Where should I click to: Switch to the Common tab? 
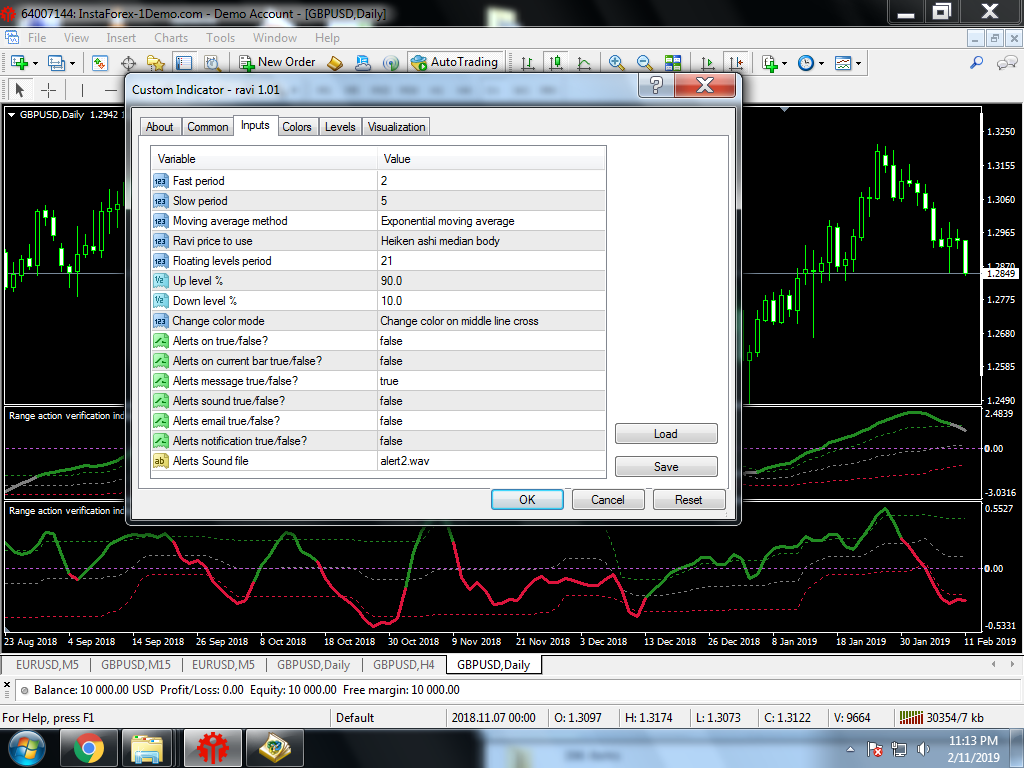pyautogui.click(x=208, y=127)
